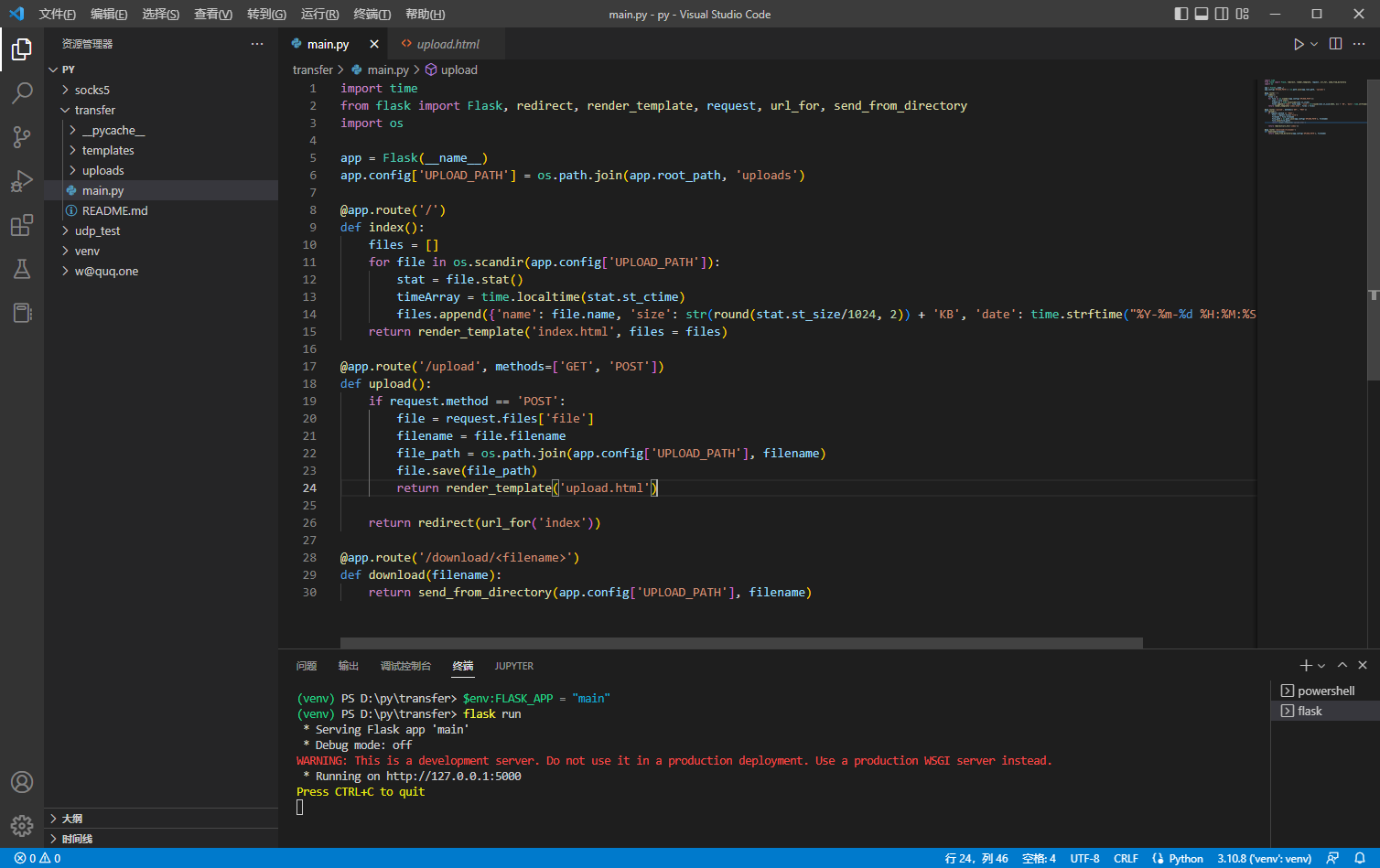Open the 编辑(E) menu
Viewport: 1380px width, 868px height.
tap(109, 14)
